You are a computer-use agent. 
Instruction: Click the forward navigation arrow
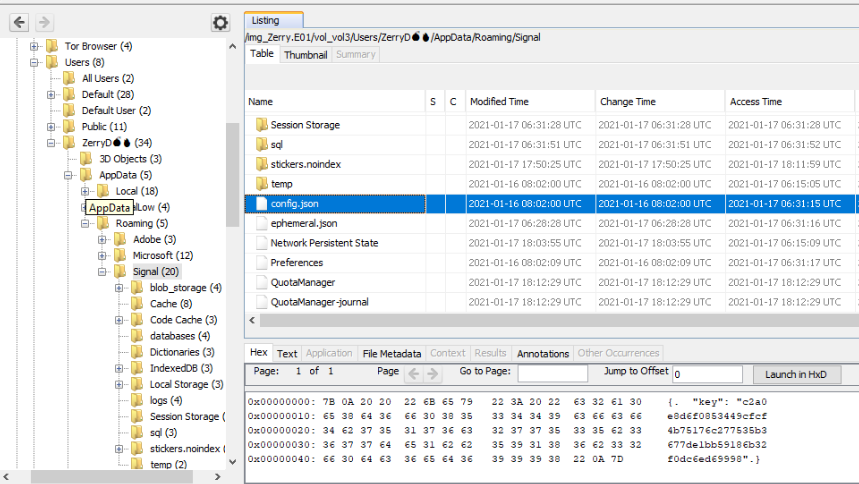click(44, 22)
